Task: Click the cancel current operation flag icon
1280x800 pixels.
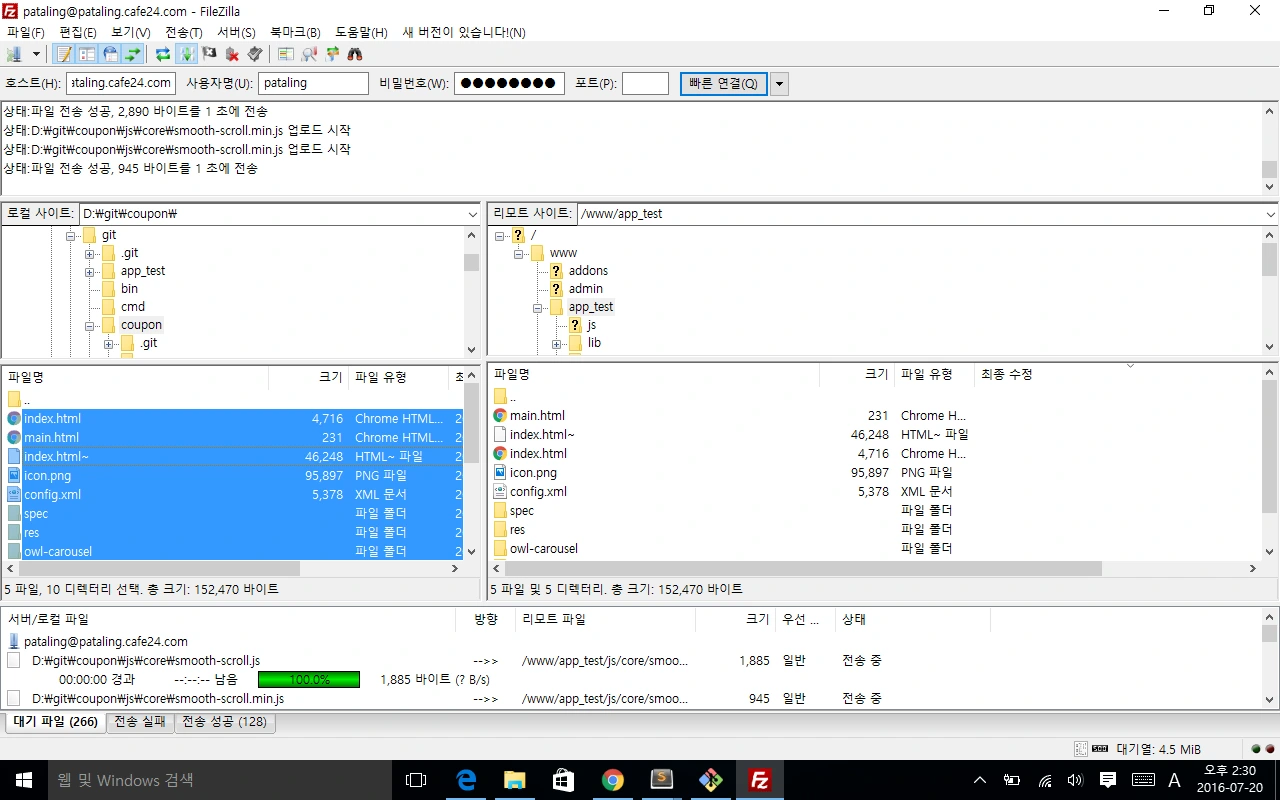Action: [x=208, y=54]
